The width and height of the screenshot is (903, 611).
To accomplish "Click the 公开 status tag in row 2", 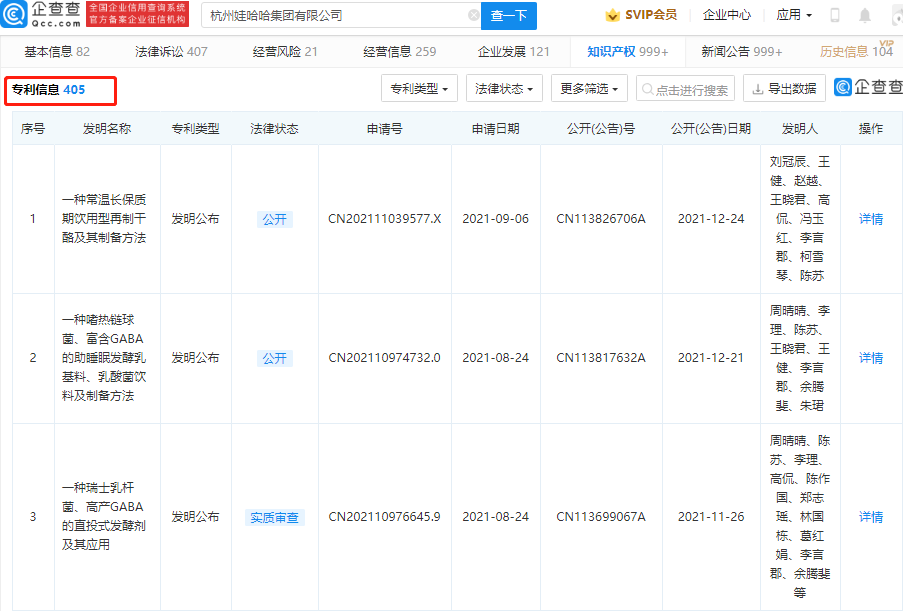I will [275, 358].
